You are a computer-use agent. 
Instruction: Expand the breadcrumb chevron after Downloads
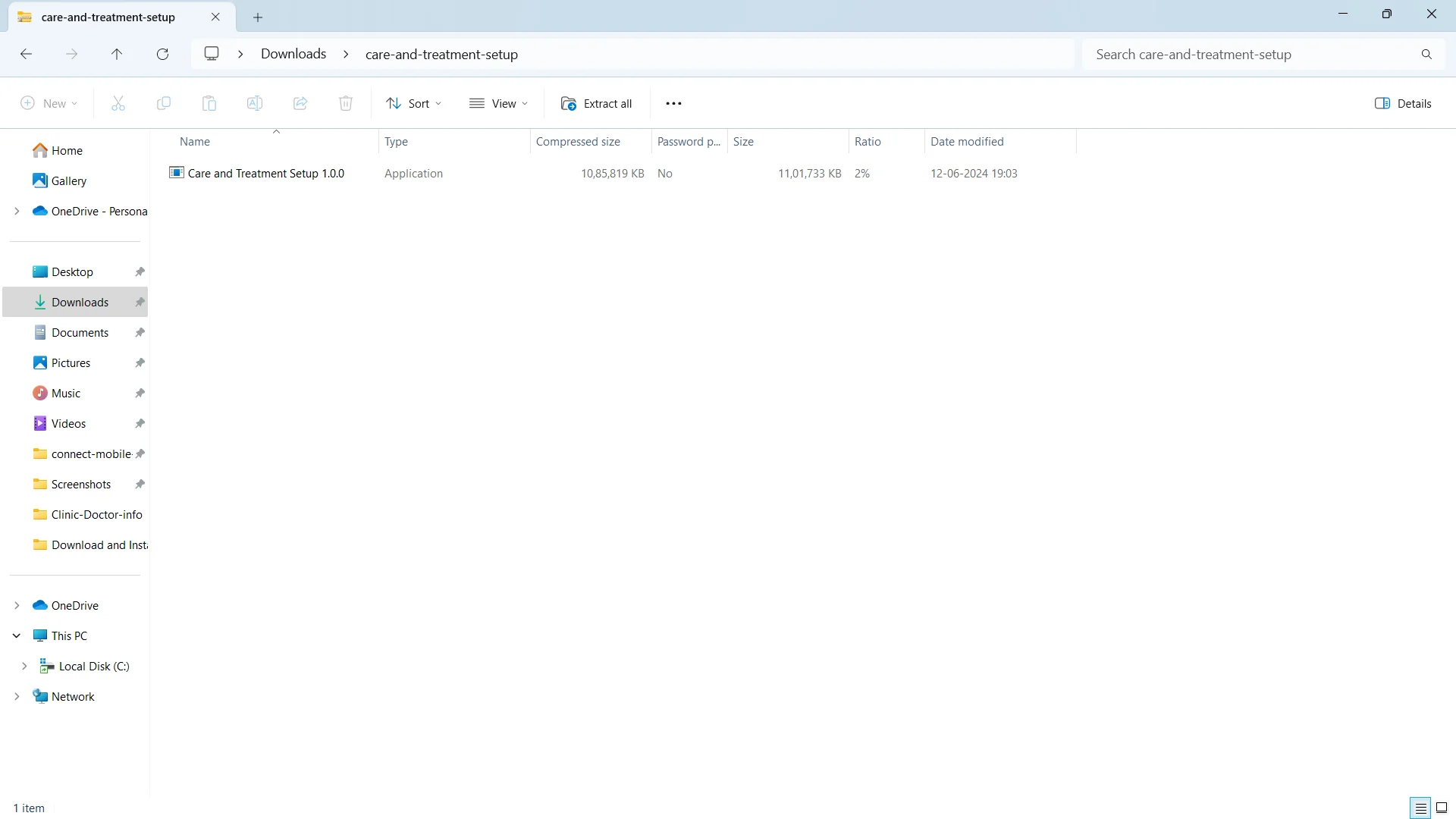[346, 55]
